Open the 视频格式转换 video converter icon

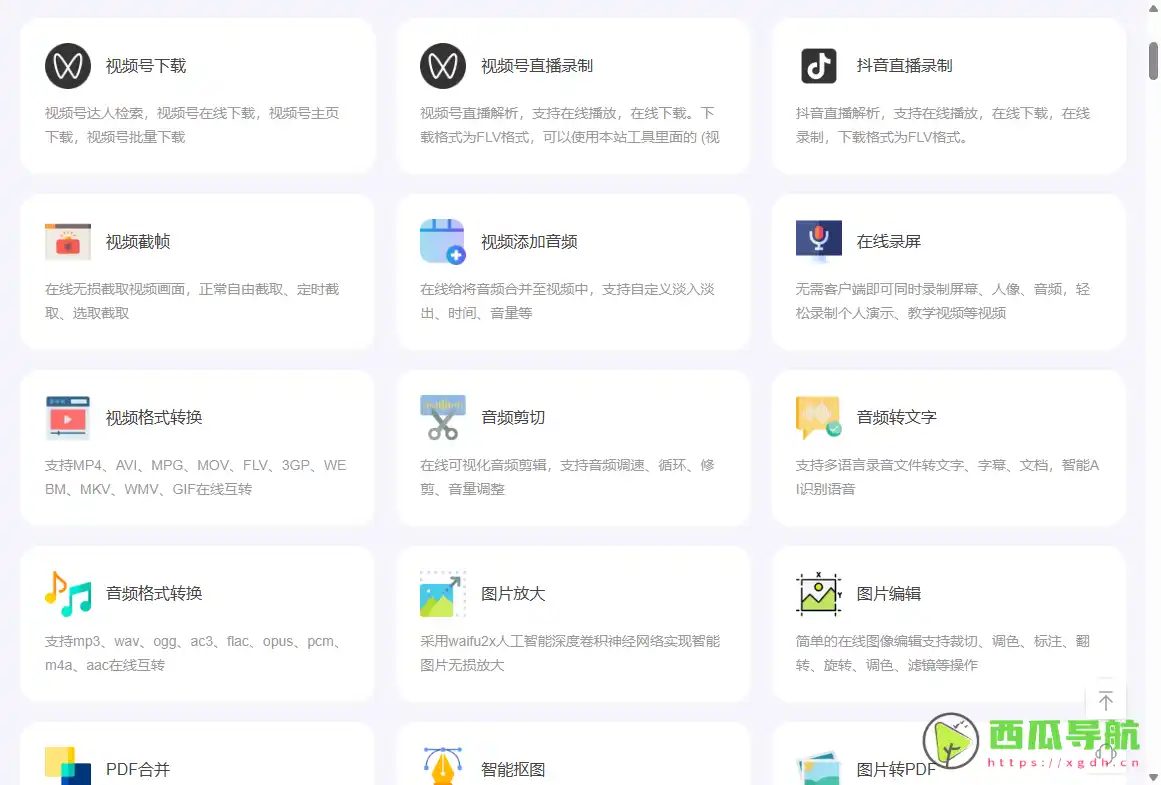pos(68,417)
